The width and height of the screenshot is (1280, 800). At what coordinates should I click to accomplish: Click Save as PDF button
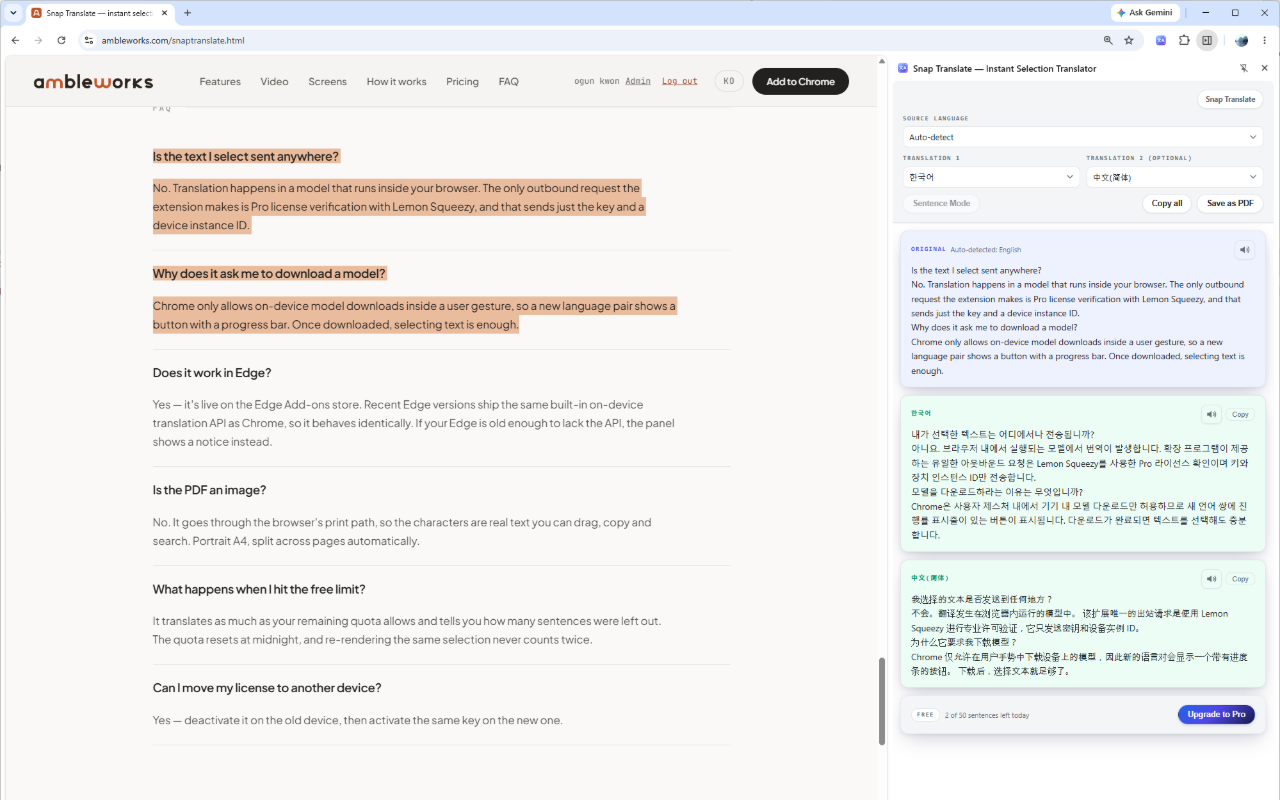(x=1230, y=203)
